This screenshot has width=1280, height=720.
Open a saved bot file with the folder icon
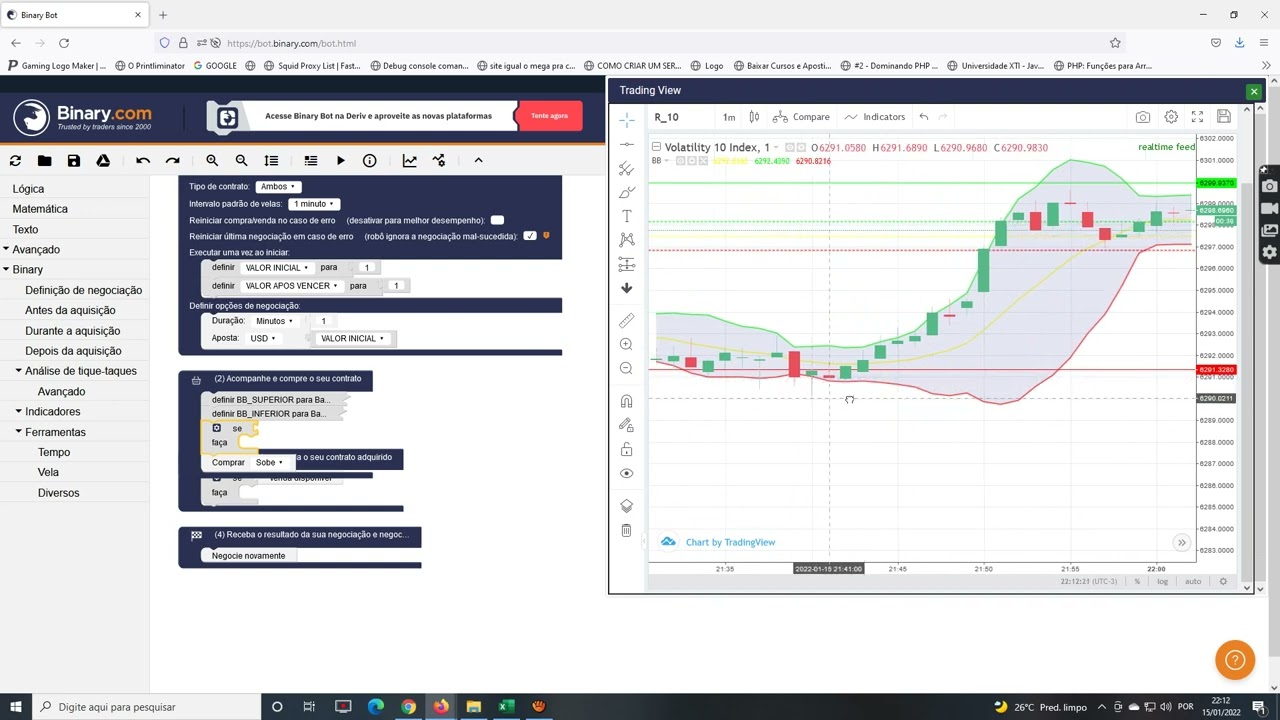44,160
